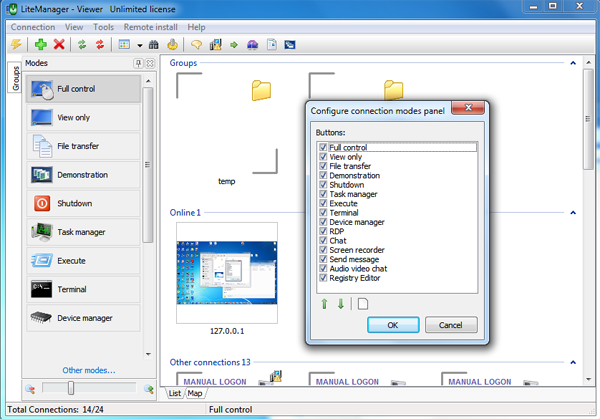Click the red arrows refresh icon

100,44
